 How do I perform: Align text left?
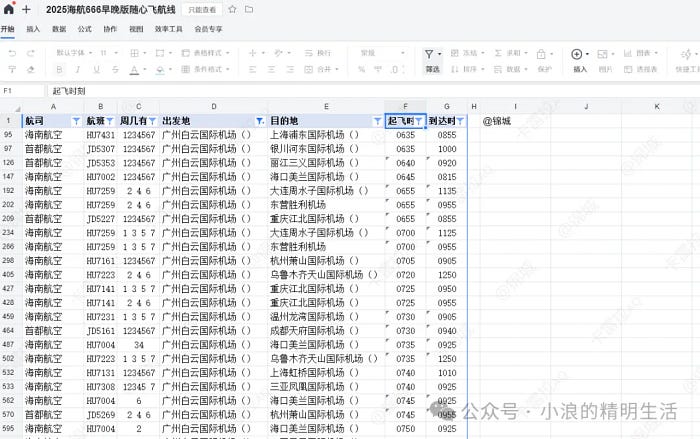click(252, 69)
